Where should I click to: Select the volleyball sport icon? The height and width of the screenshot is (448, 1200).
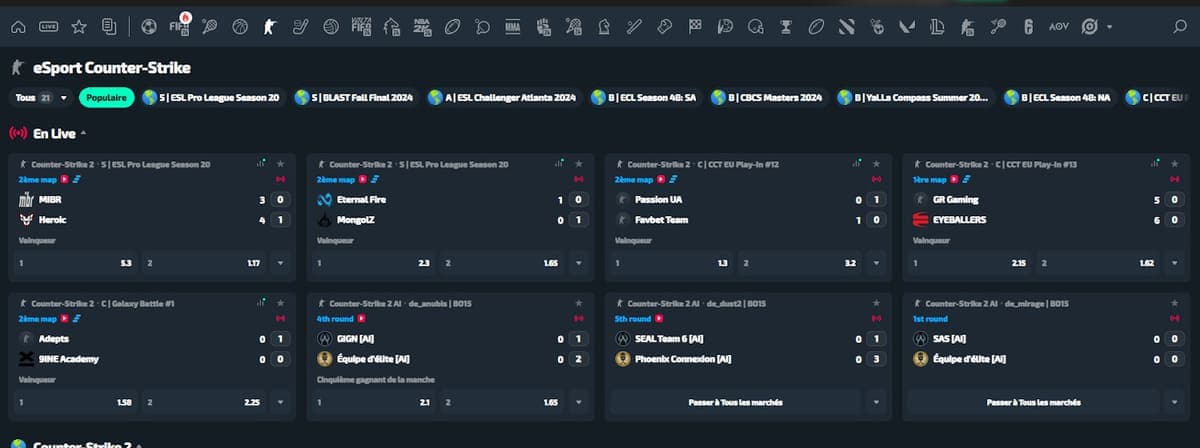[x=329, y=25]
